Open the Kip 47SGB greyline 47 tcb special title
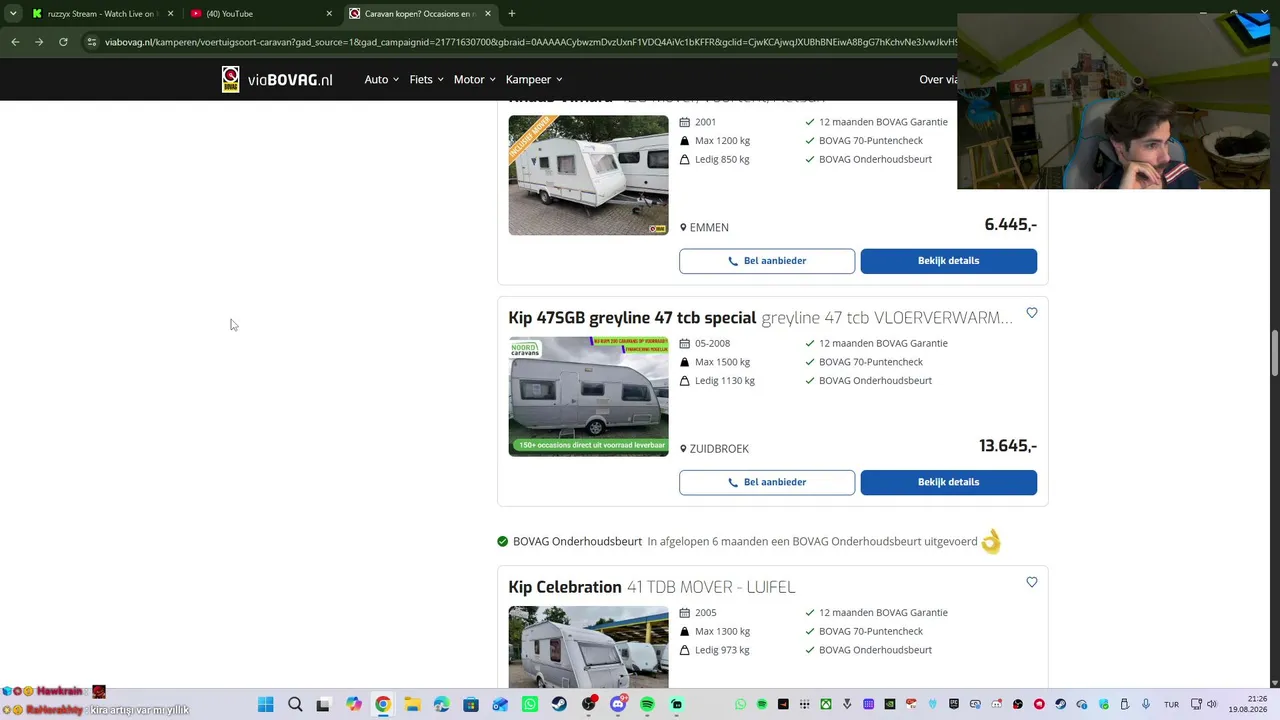The width and height of the screenshot is (1280, 720). pos(632,318)
